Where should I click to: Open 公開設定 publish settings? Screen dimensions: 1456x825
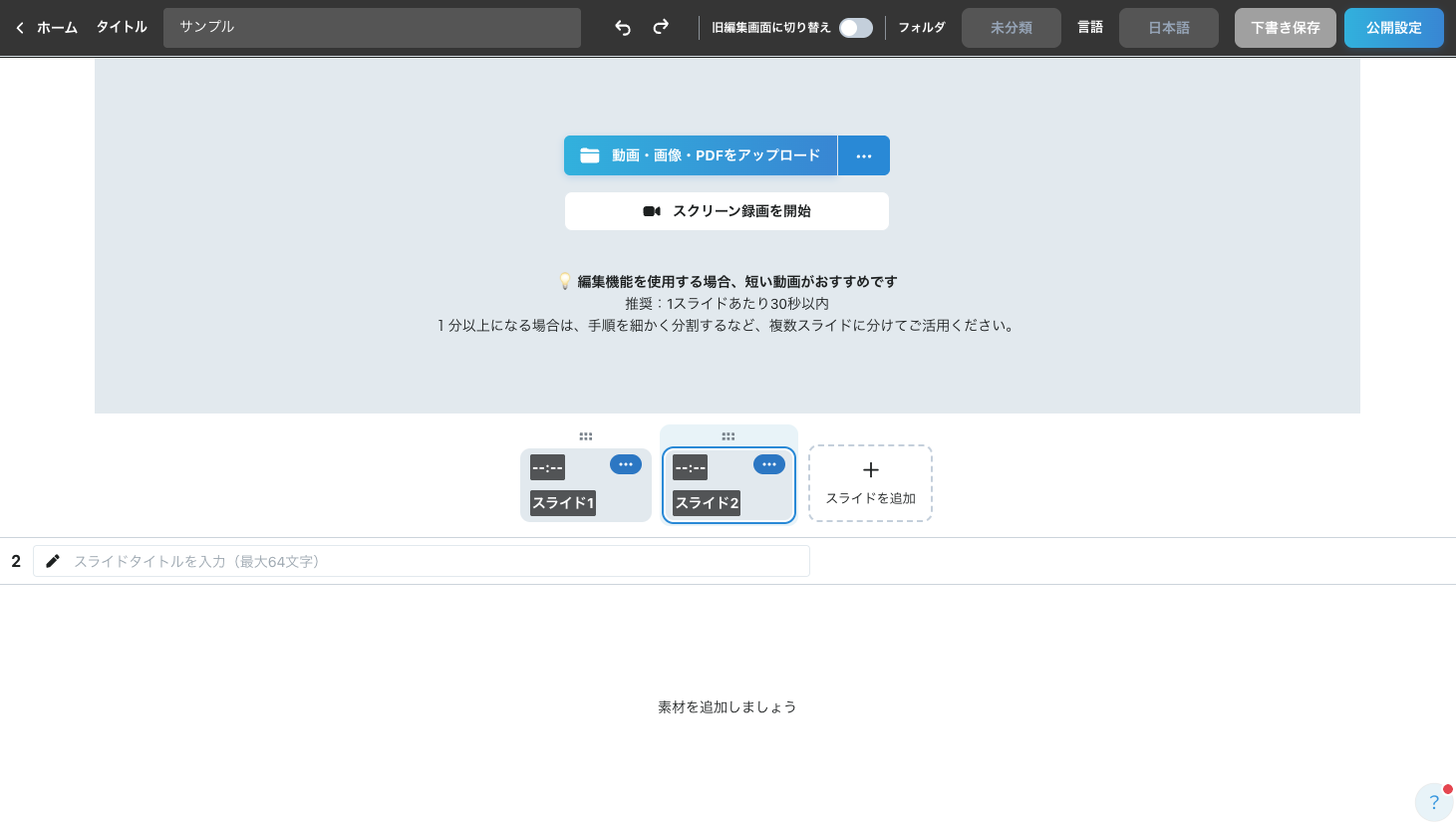coord(1393,28)
